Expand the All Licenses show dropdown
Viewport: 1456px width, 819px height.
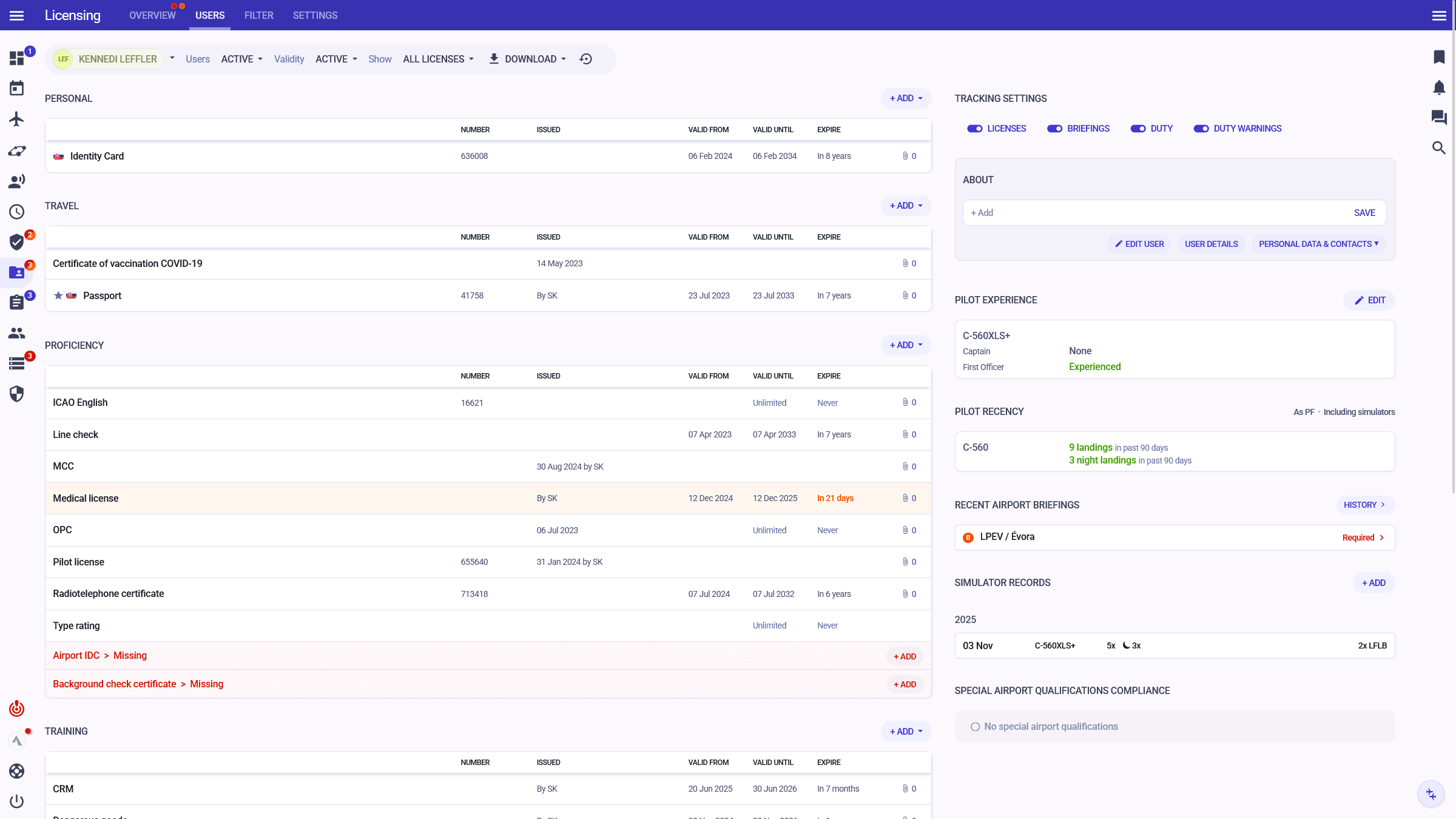[438, 59]
